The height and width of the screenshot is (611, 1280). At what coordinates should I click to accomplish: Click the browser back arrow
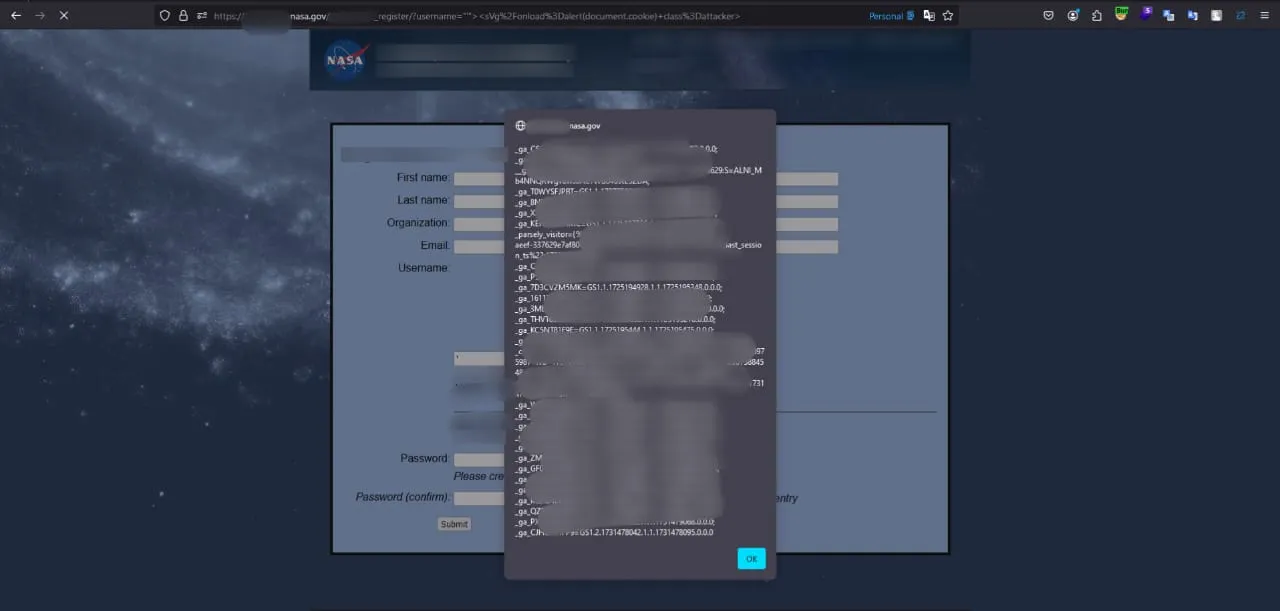pyautogui.click(x=16, y=15)
